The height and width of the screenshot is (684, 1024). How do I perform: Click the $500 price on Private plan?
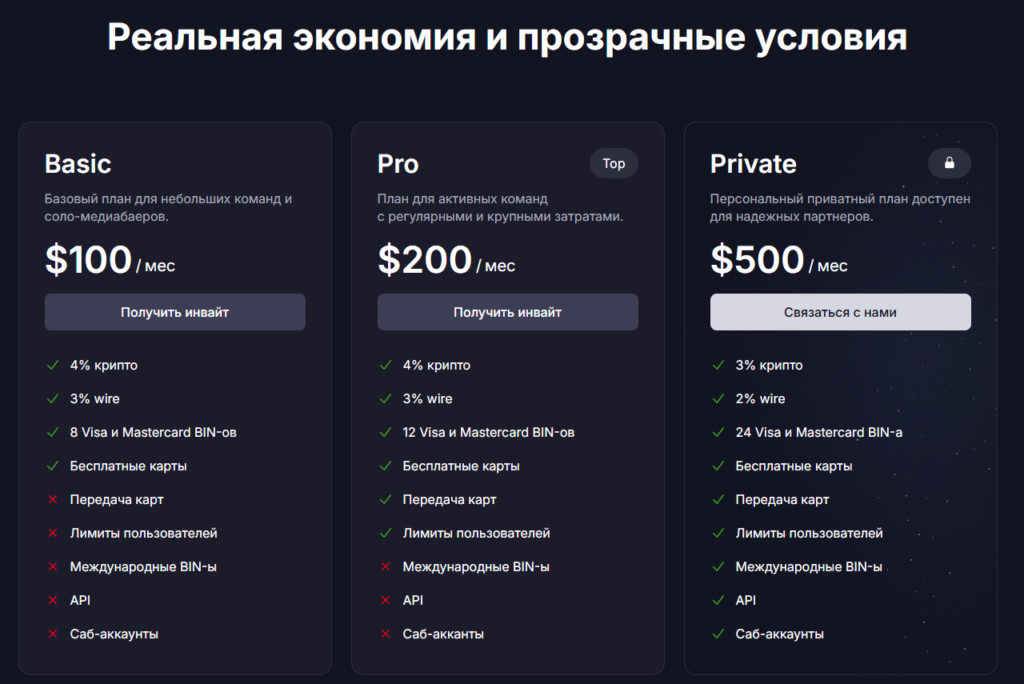[757, 259]
